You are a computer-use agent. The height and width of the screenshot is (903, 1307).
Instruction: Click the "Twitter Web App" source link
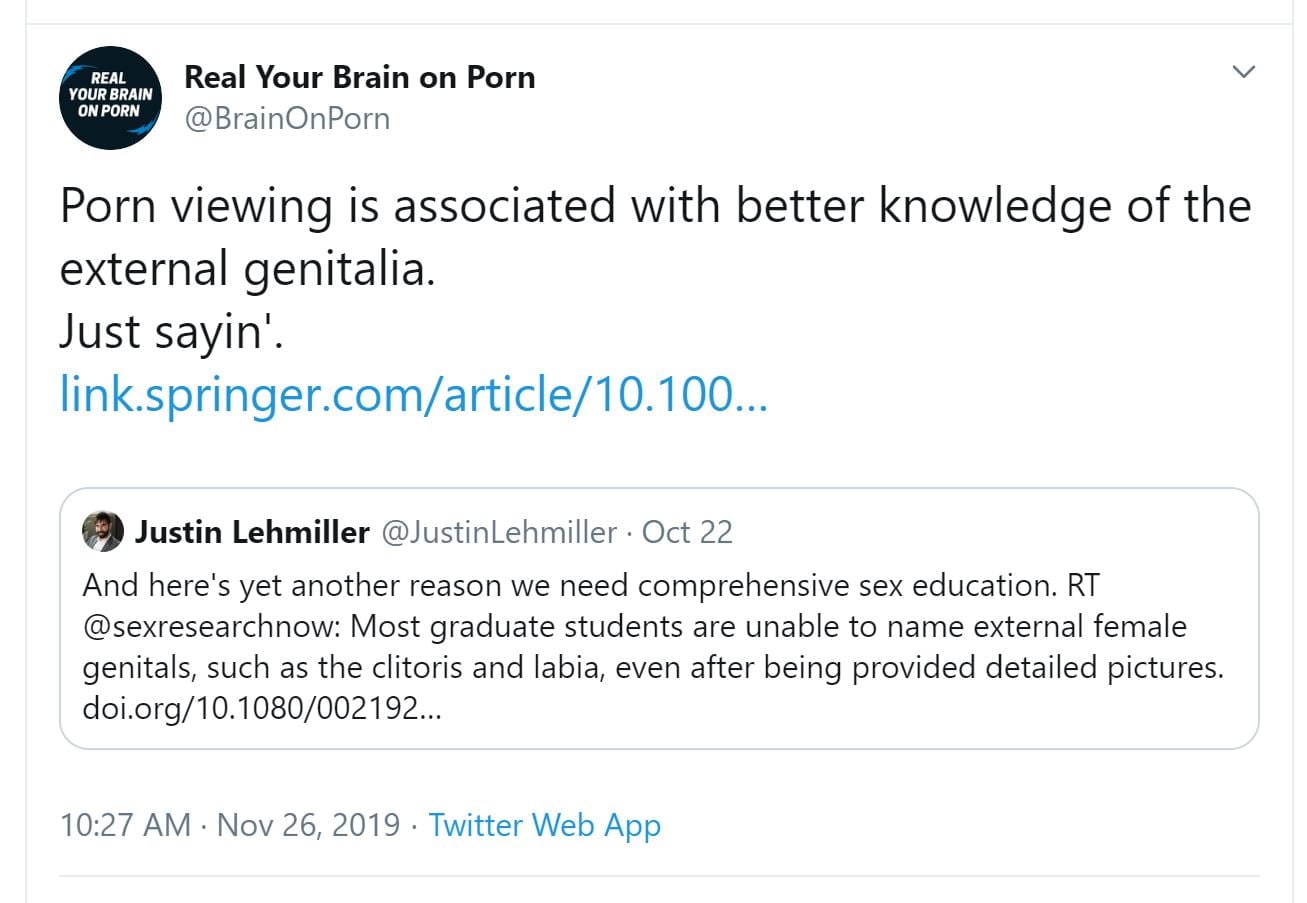point(545,825)
